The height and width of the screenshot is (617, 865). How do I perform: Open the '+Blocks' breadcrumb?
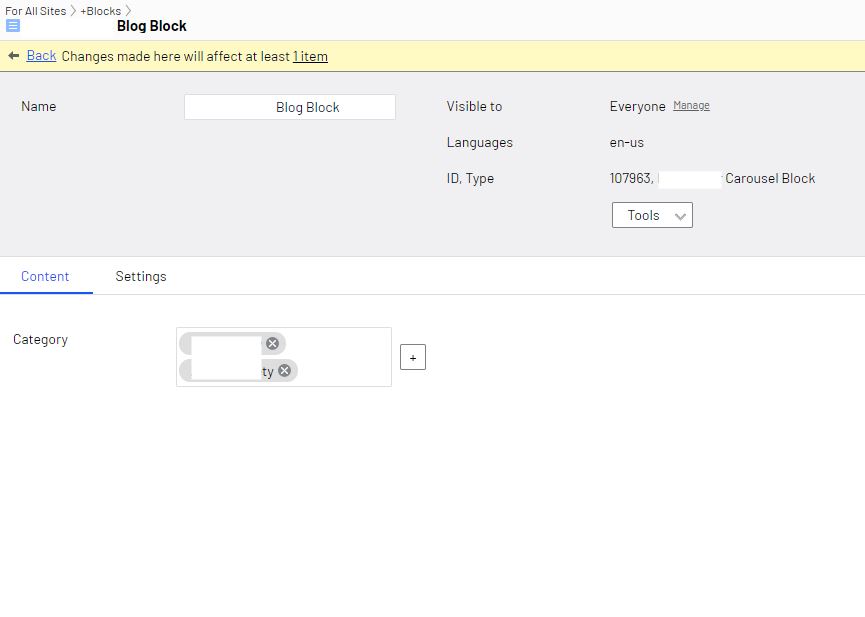coord(100,11)
